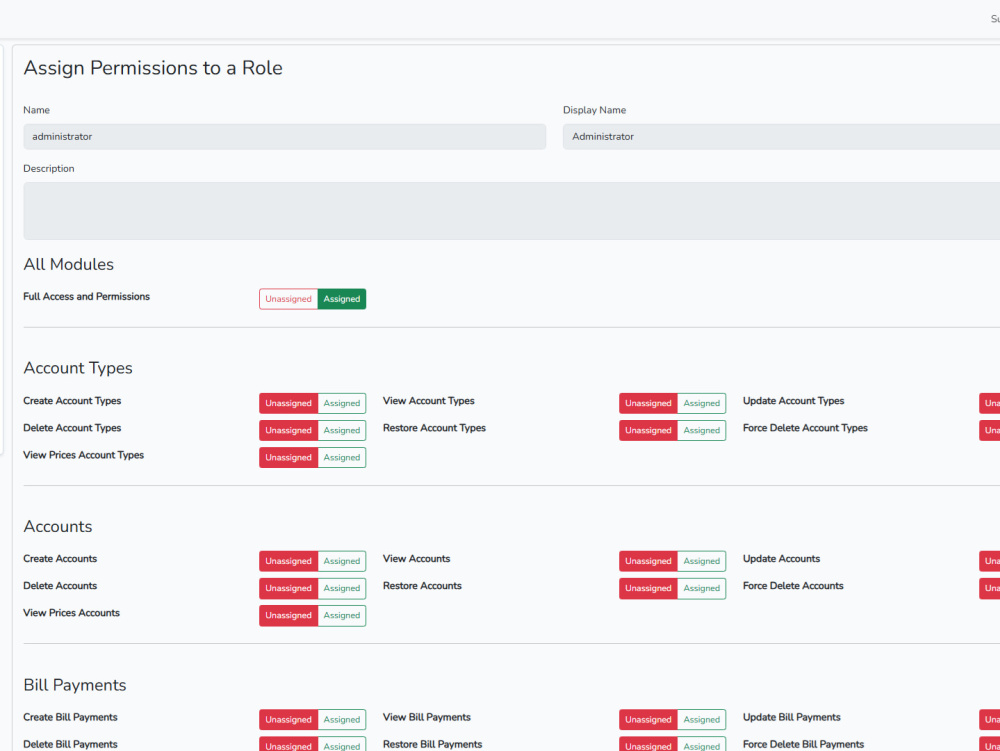Assign Create Bill Payments permission
The width and height of the screenshot is (1000, 751).
(x=342, y=720)
